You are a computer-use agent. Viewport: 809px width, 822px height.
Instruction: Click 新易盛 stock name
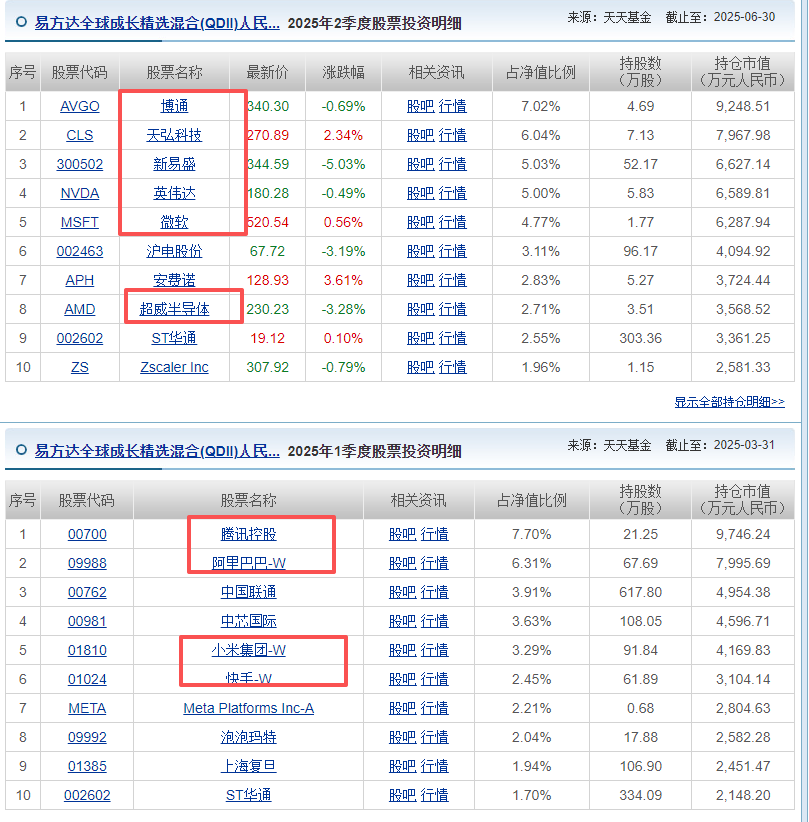click(x=174, y=164)
